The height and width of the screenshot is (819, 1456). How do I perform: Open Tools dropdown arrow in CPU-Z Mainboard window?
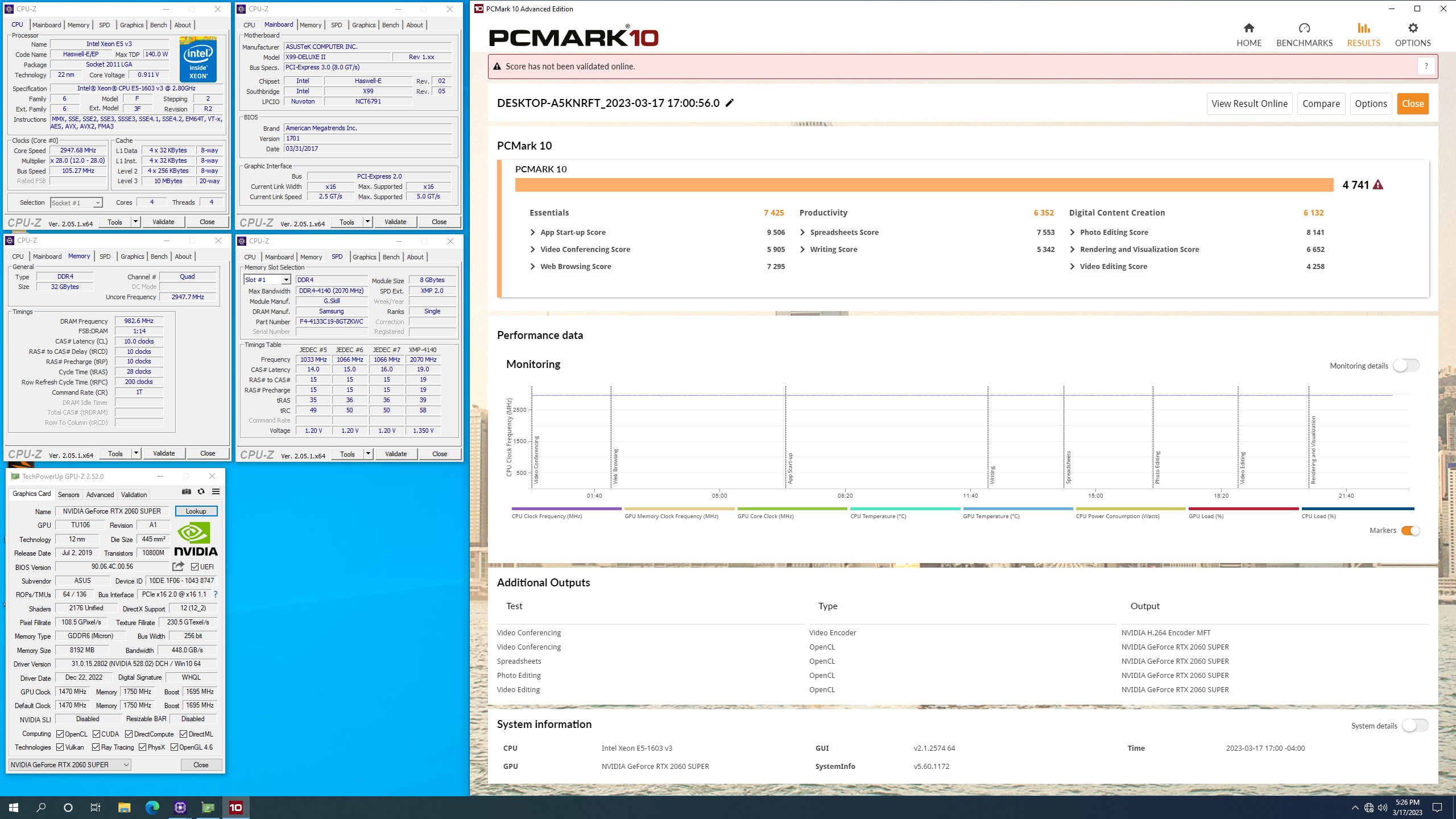pyautogui.click(x=367, y=222)
